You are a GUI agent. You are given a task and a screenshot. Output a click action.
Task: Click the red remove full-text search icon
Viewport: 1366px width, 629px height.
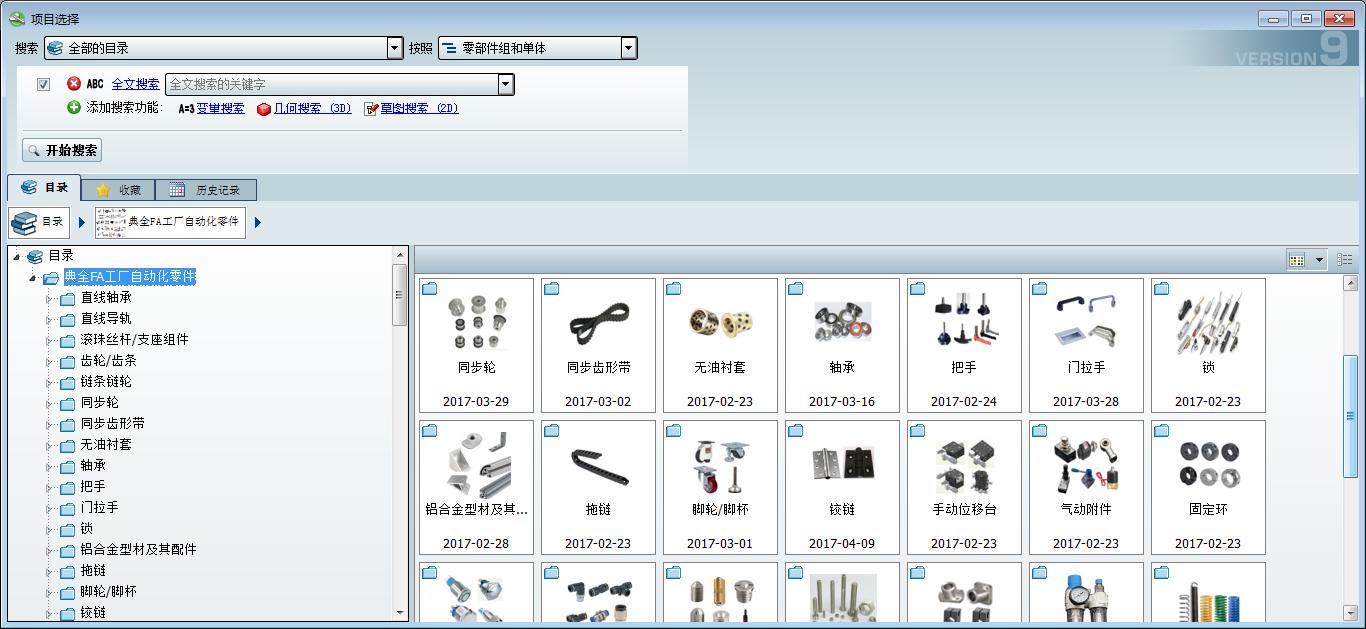(73, 84)
